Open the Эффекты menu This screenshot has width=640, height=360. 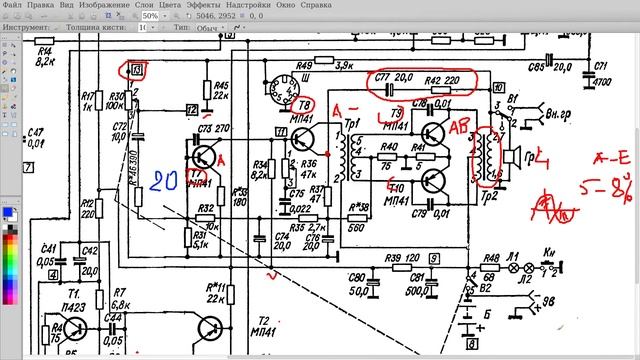point(203,5)
